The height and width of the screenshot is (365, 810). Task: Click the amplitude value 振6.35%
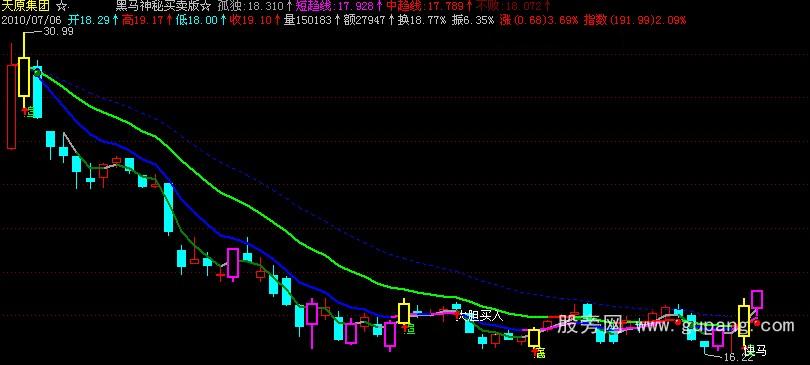click(472, 21)
